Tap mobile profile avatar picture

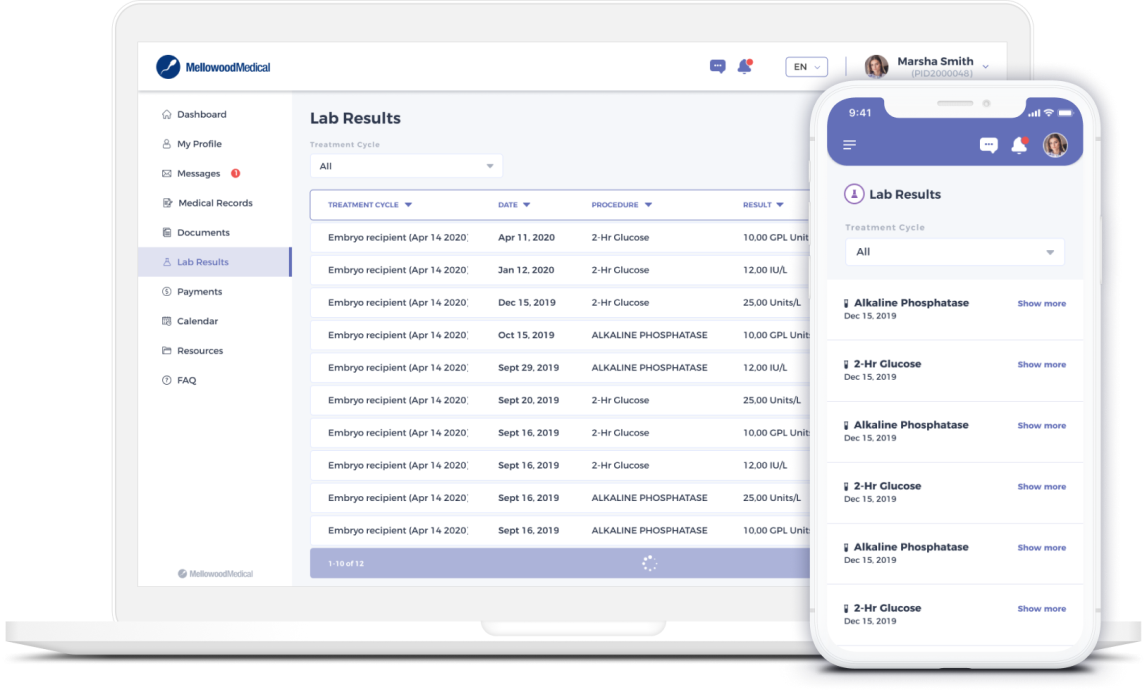point(1055,145)
